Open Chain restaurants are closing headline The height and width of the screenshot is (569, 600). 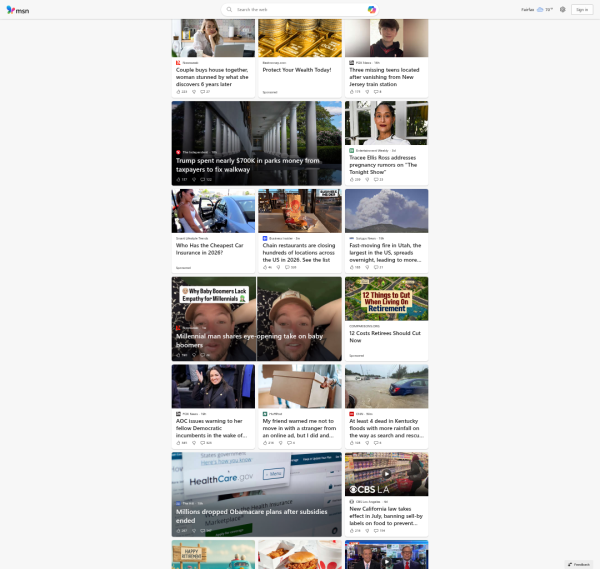(299, 253)
